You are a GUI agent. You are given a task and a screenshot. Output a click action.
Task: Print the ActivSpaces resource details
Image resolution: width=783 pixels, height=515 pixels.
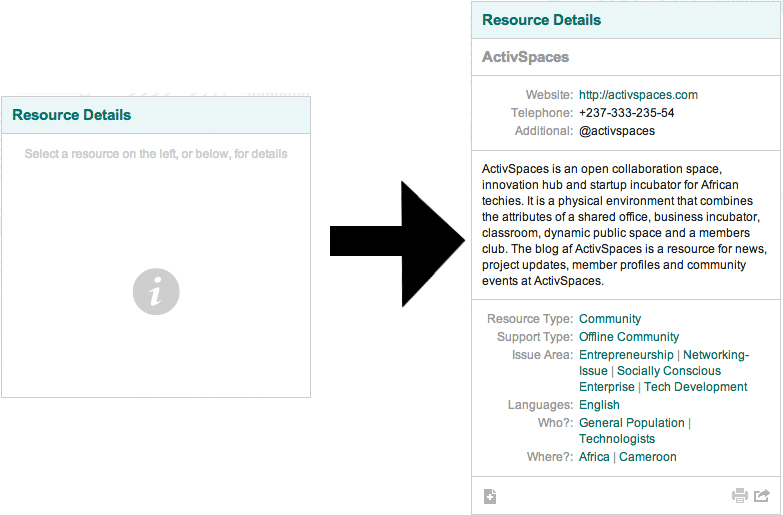[x=739, y=496]
